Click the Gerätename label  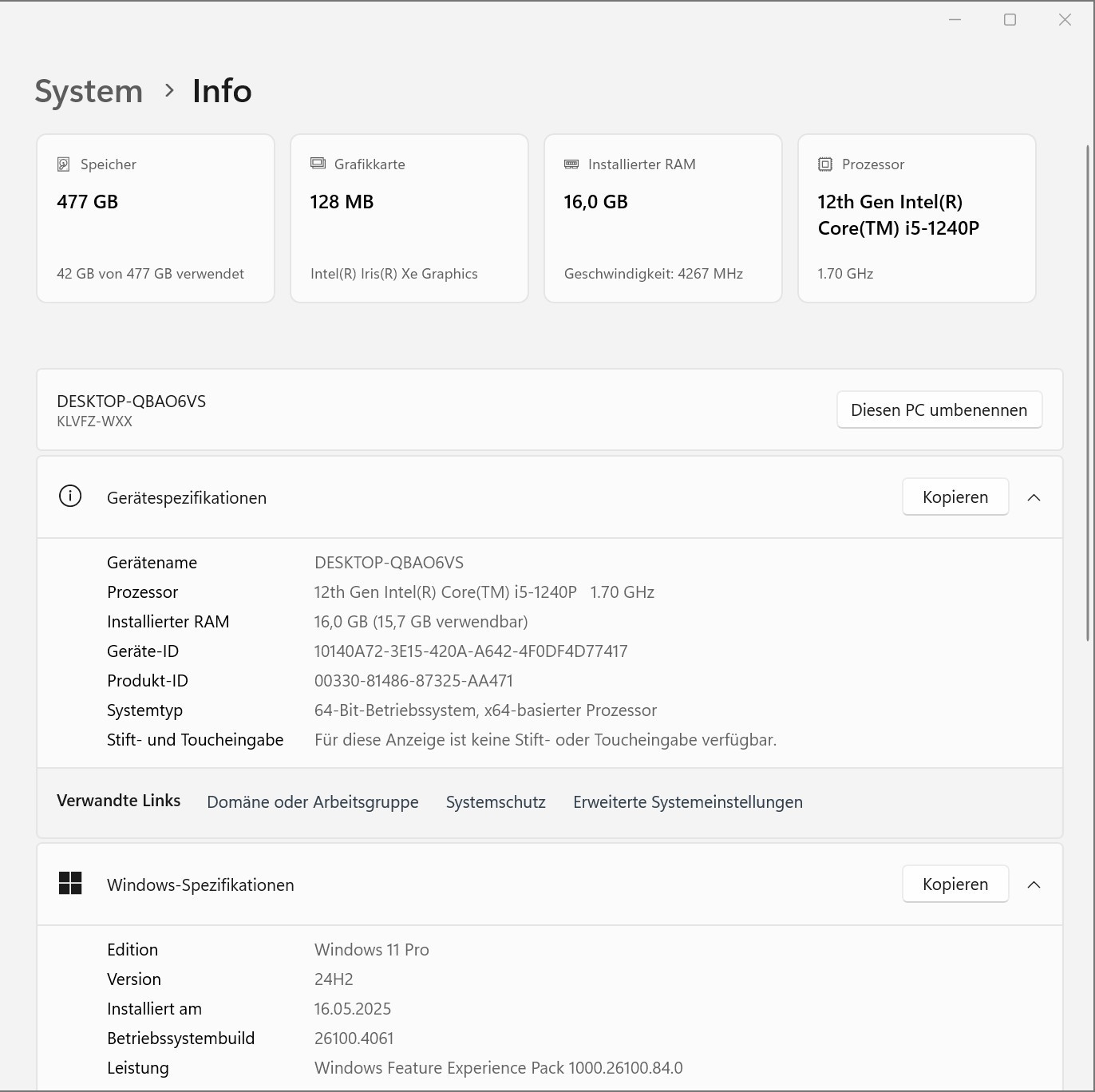152,563
